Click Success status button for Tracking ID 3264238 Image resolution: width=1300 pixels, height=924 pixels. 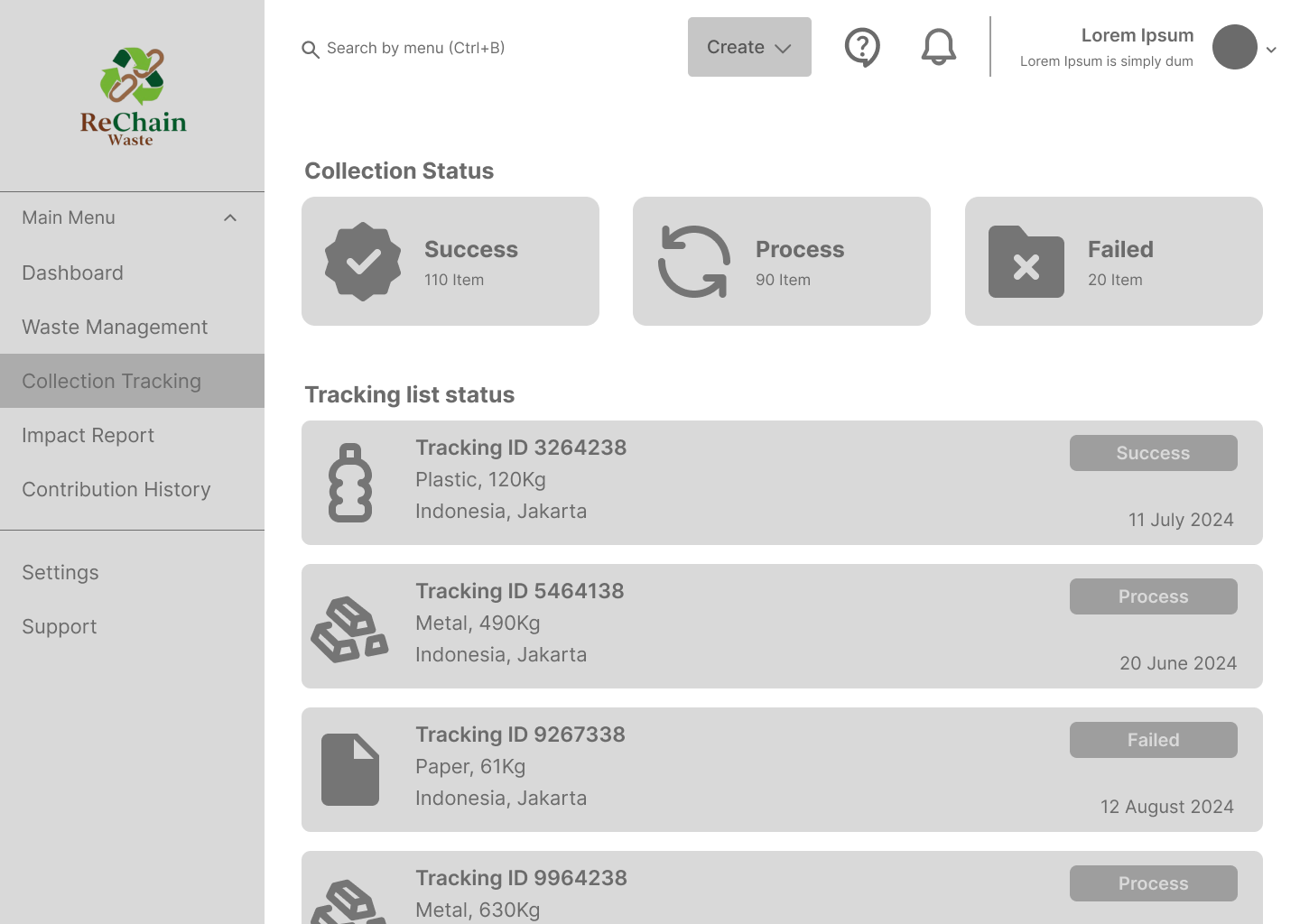pyautogui.click(x=1153, y=453)
